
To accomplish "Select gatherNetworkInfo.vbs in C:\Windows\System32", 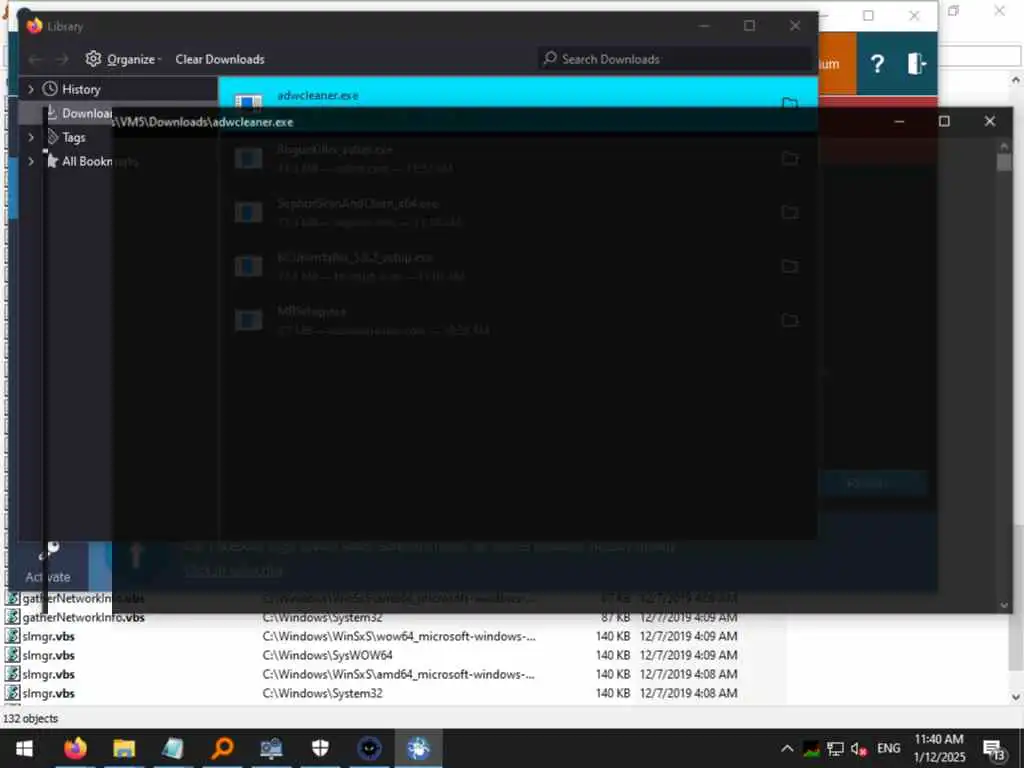I will [x=84, y=617].
